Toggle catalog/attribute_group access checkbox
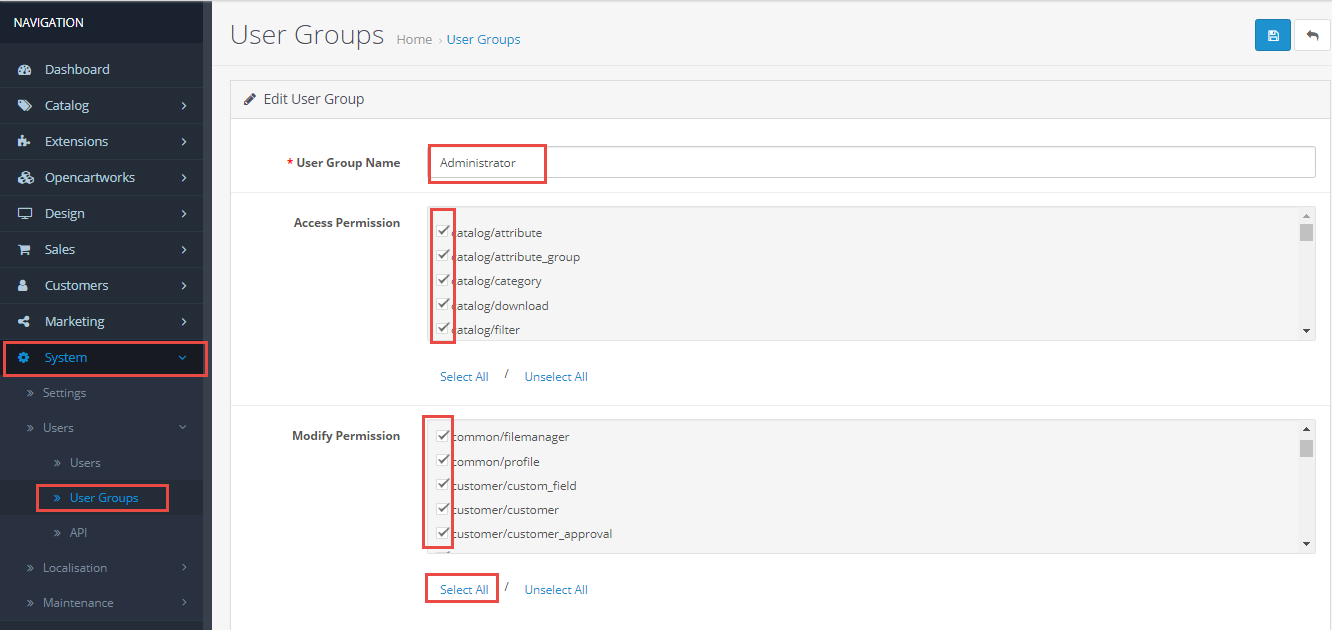The height and width of the screenshot is (630, 1332). 443,255
